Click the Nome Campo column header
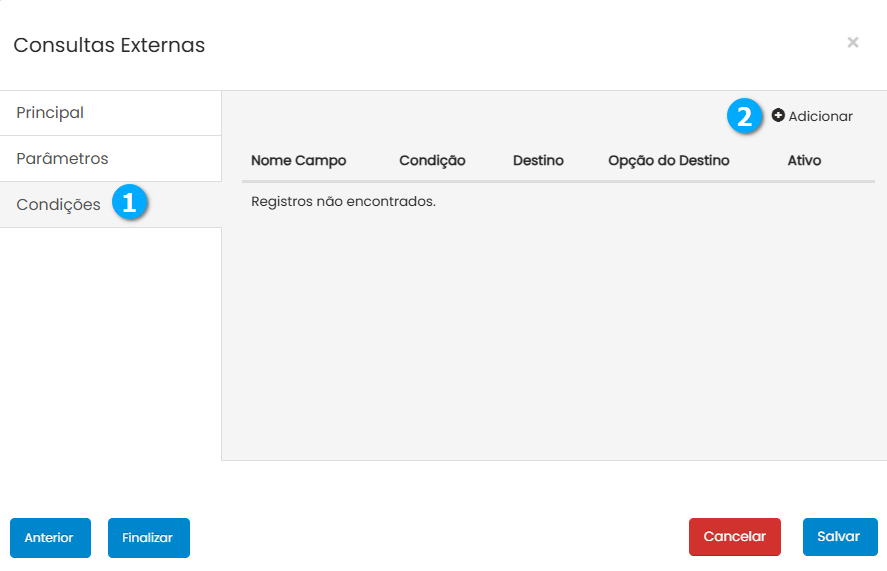Screen dimensions: 887x571 298,160
